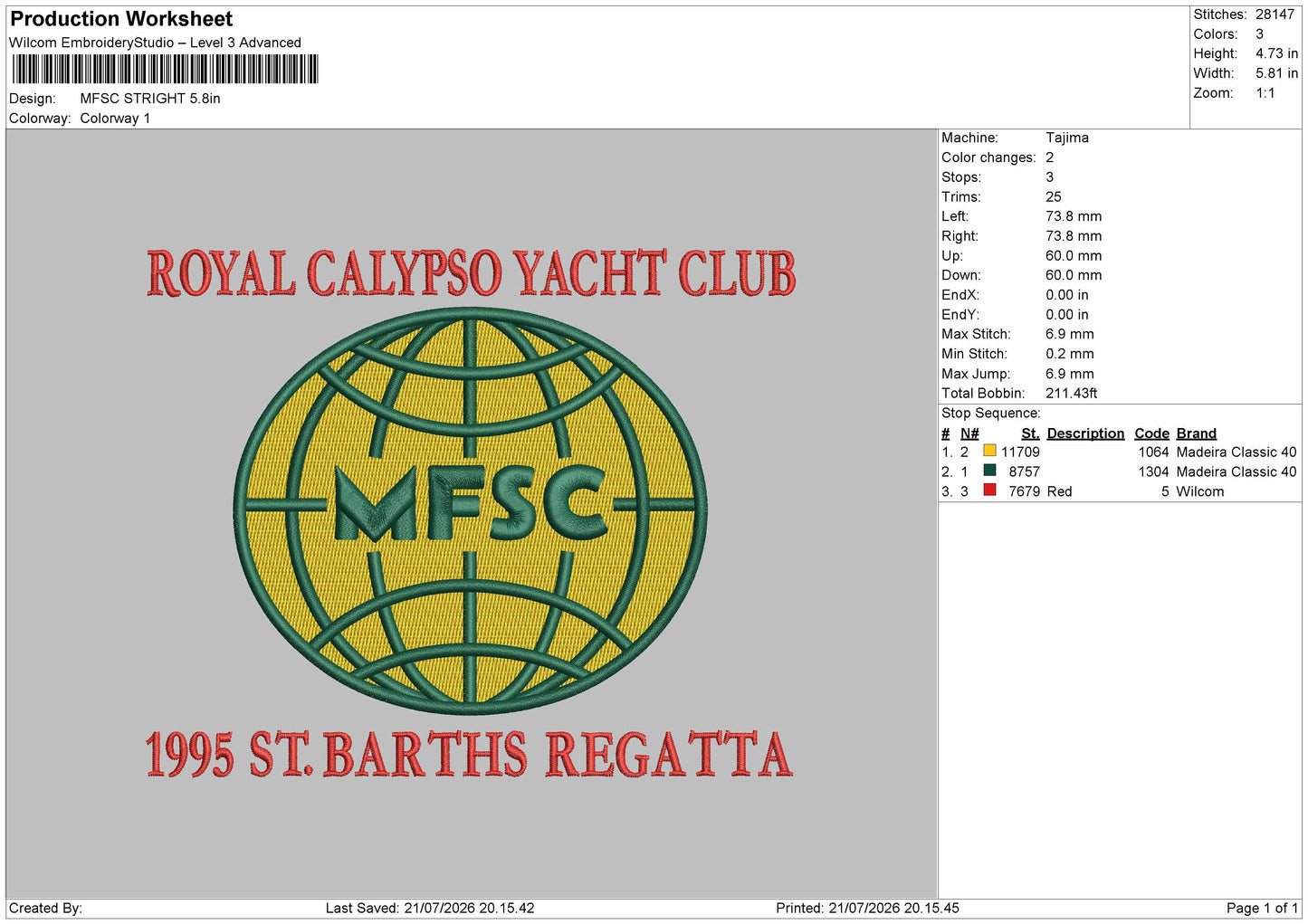Click 'Page 1 of 1' in footer
This screenshot has height=924, width=1308.
click(1262, 909)
